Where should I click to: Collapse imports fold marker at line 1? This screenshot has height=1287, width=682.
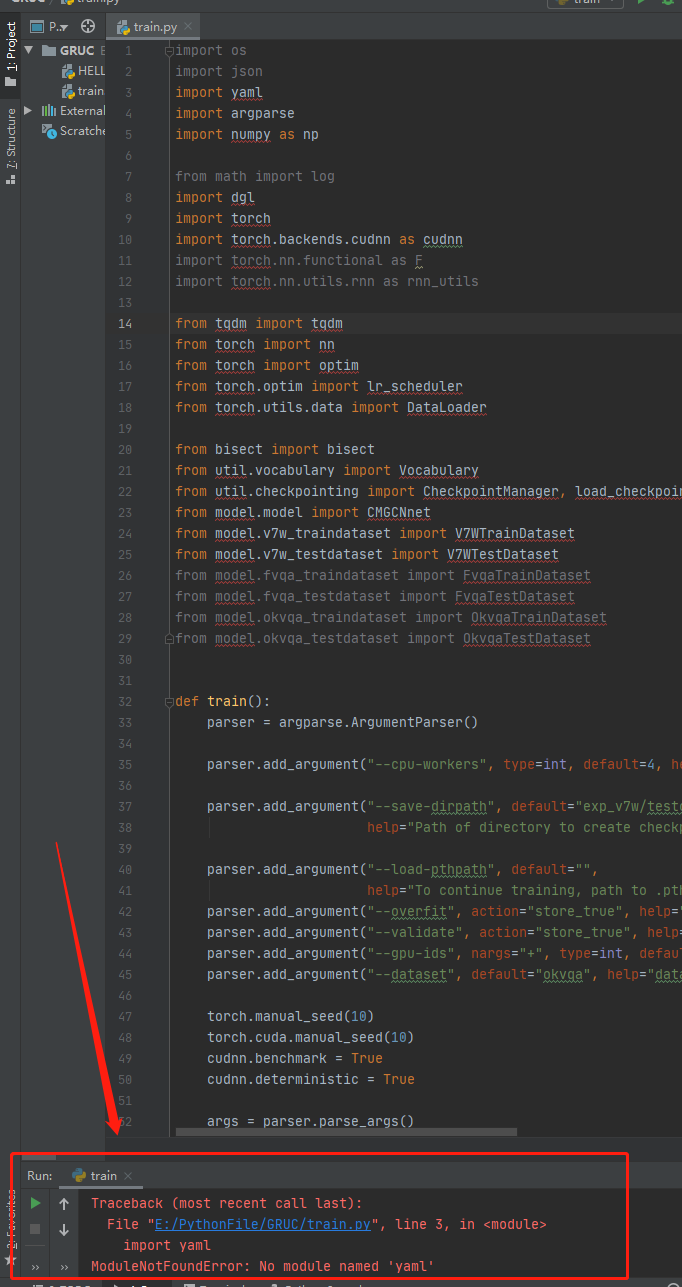click(169, 50)
